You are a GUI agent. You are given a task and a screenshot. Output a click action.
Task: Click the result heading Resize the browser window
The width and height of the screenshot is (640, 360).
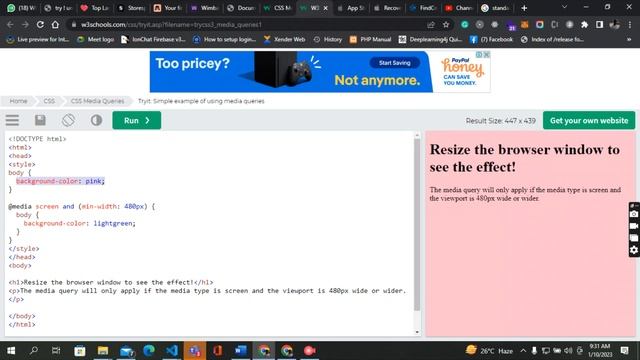click(524, 158)
